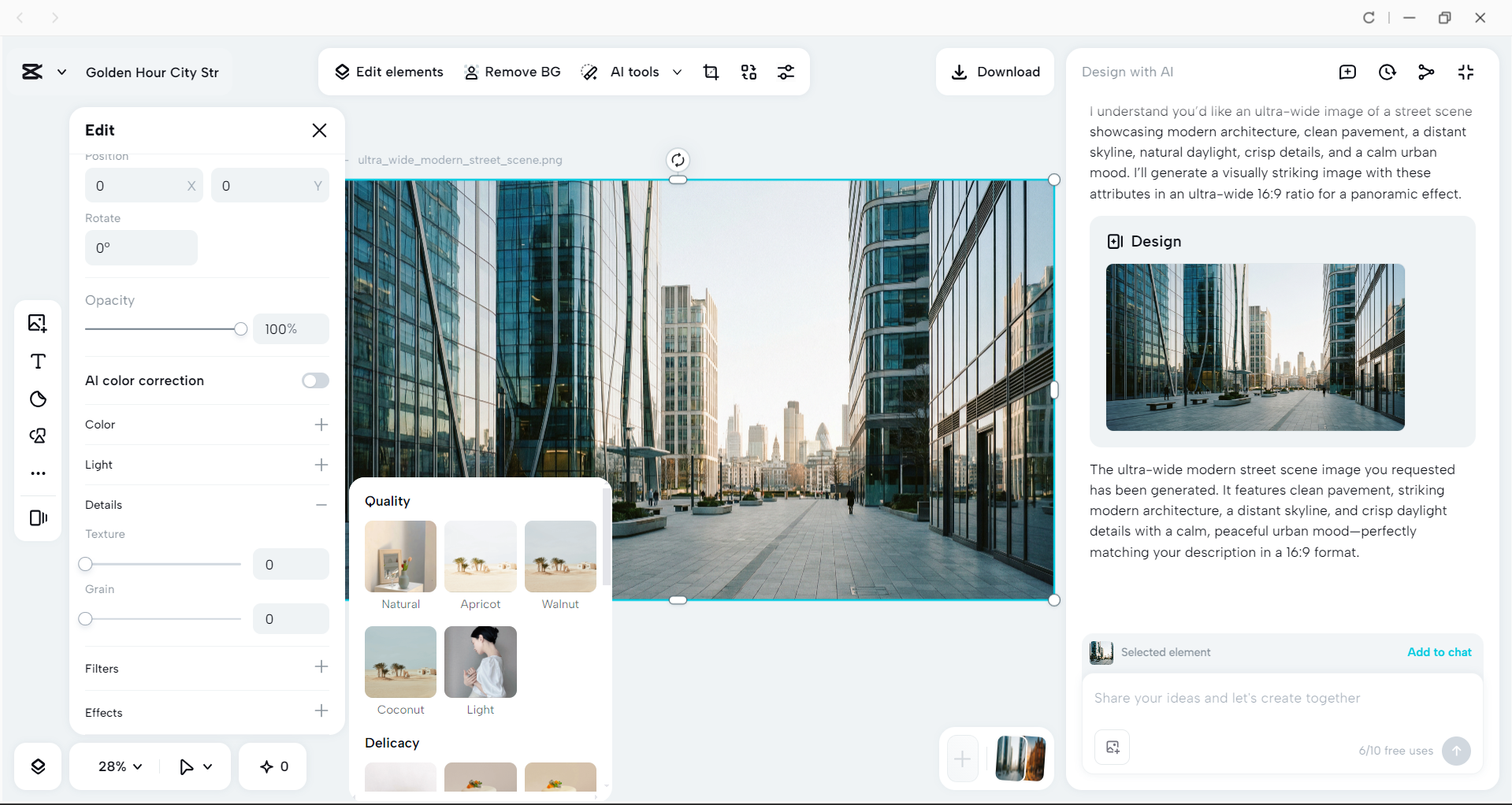Start a new chat in Design with AI
The width and height of the screenshot is (1512, 805).
pyautogui.click(x=1347, y=72)
